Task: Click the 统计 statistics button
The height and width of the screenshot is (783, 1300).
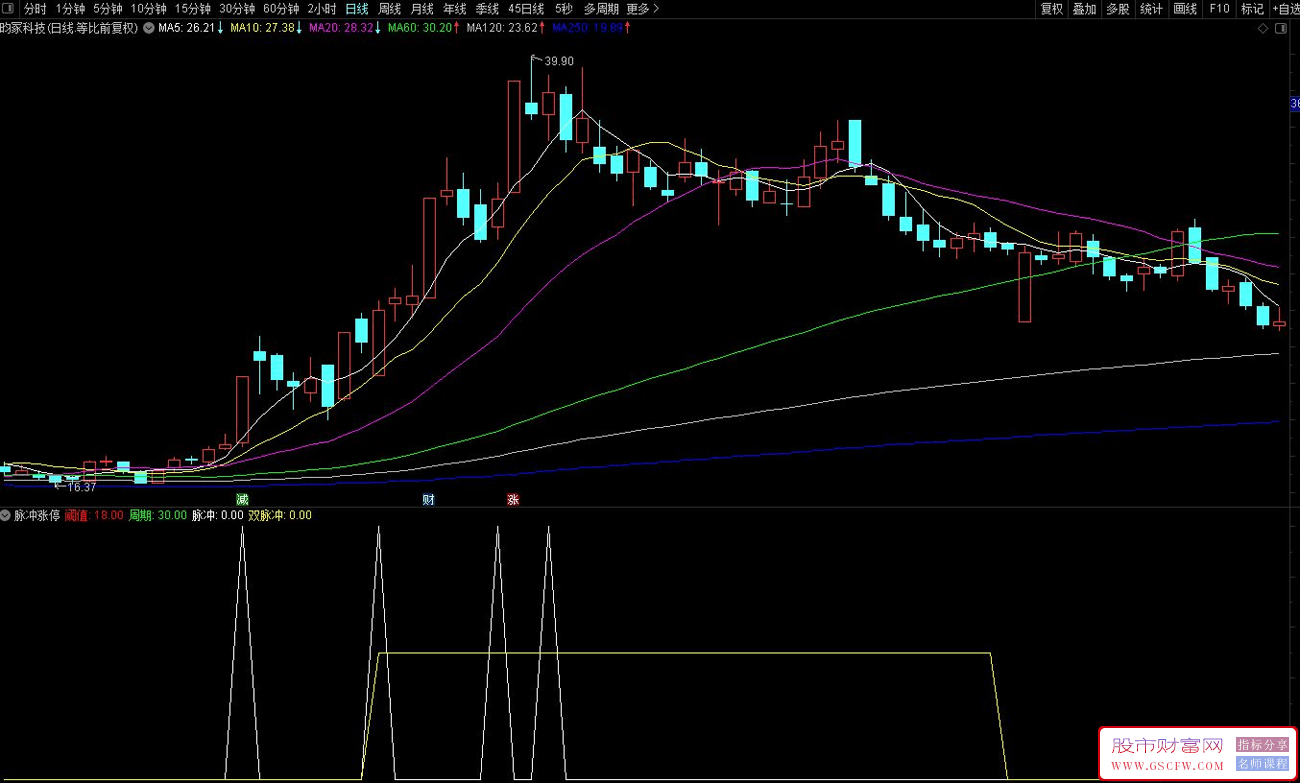Action: coord(1151,9)
